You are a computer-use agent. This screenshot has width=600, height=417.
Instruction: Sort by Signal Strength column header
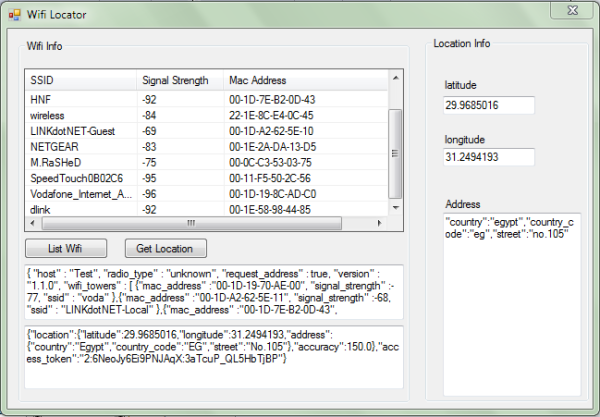[180, 80]
